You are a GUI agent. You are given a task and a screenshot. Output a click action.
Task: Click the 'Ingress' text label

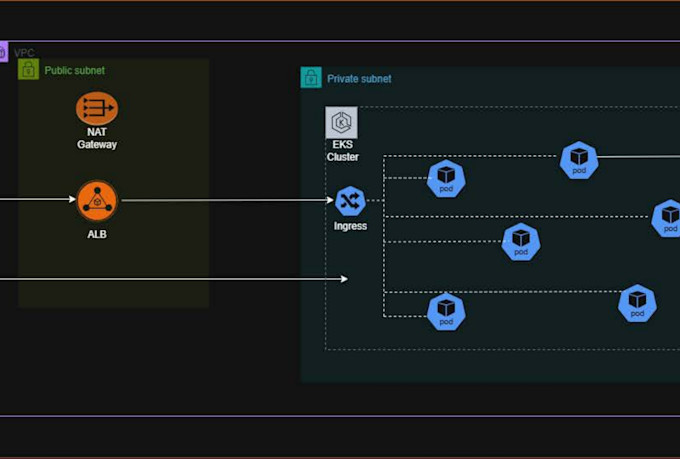coord(350,226)
